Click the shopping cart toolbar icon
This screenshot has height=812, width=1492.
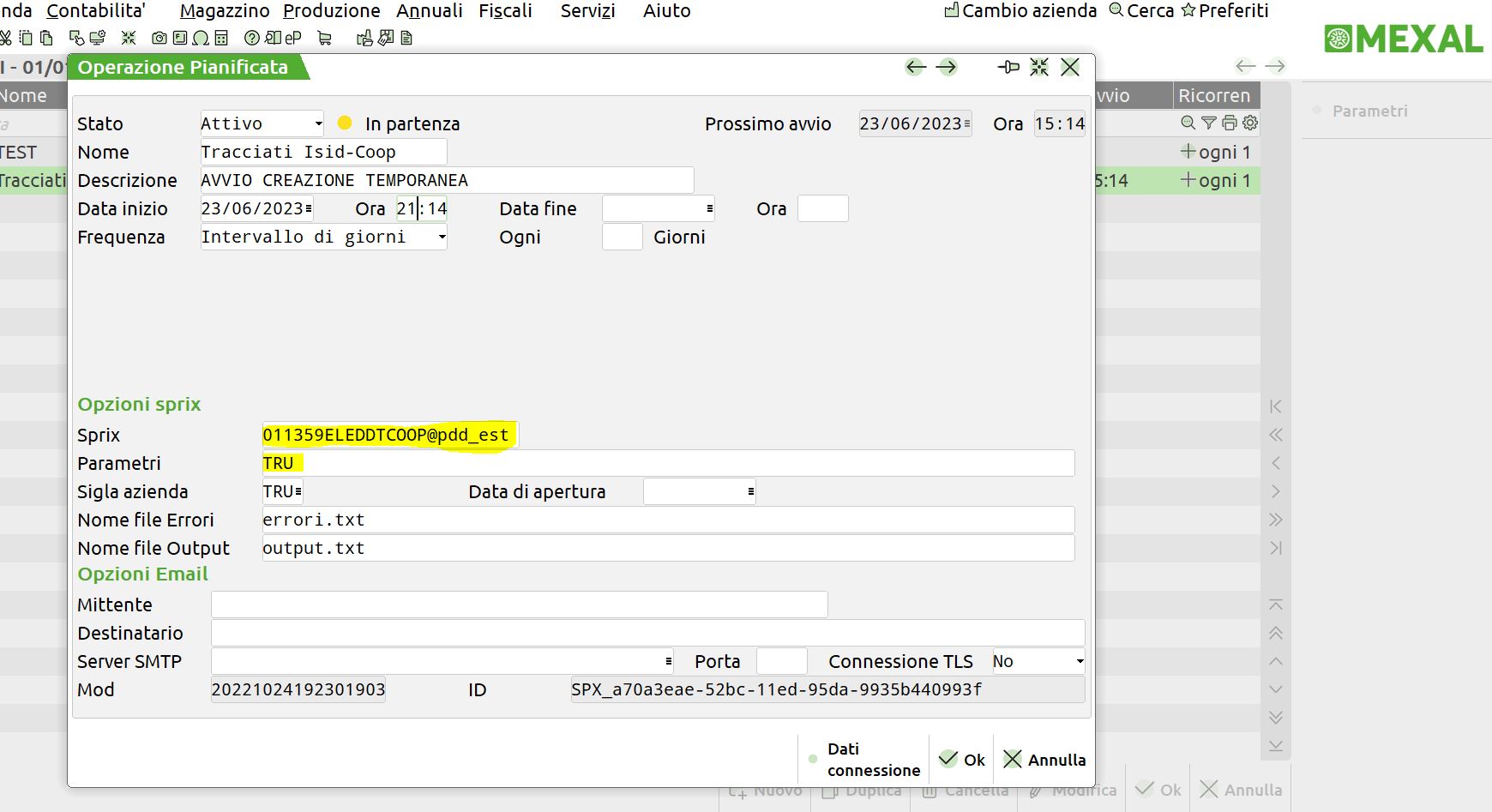(324, 38)
